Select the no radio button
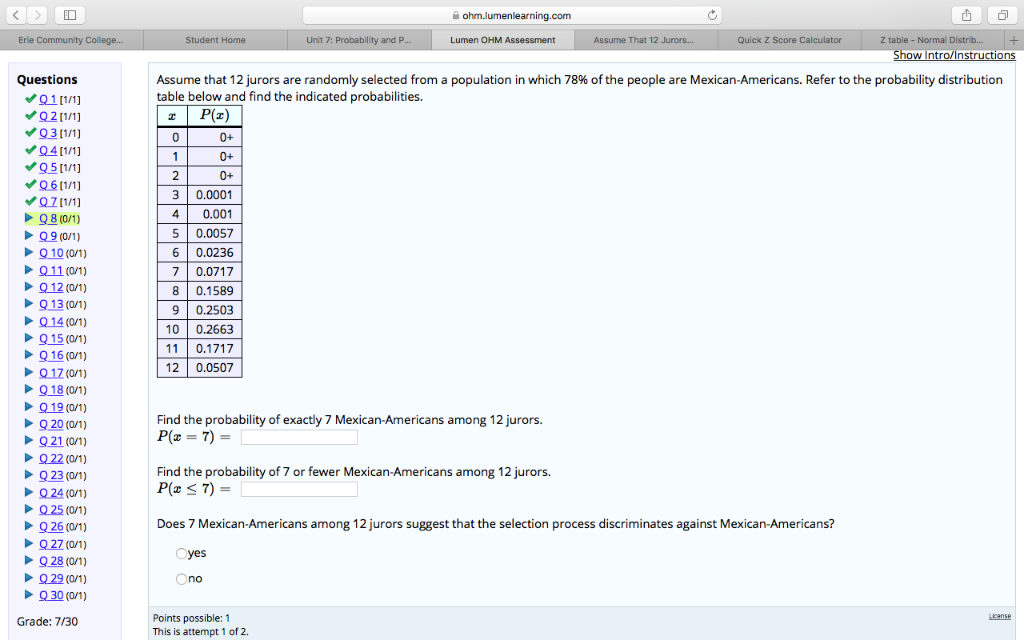 [181, 579]
